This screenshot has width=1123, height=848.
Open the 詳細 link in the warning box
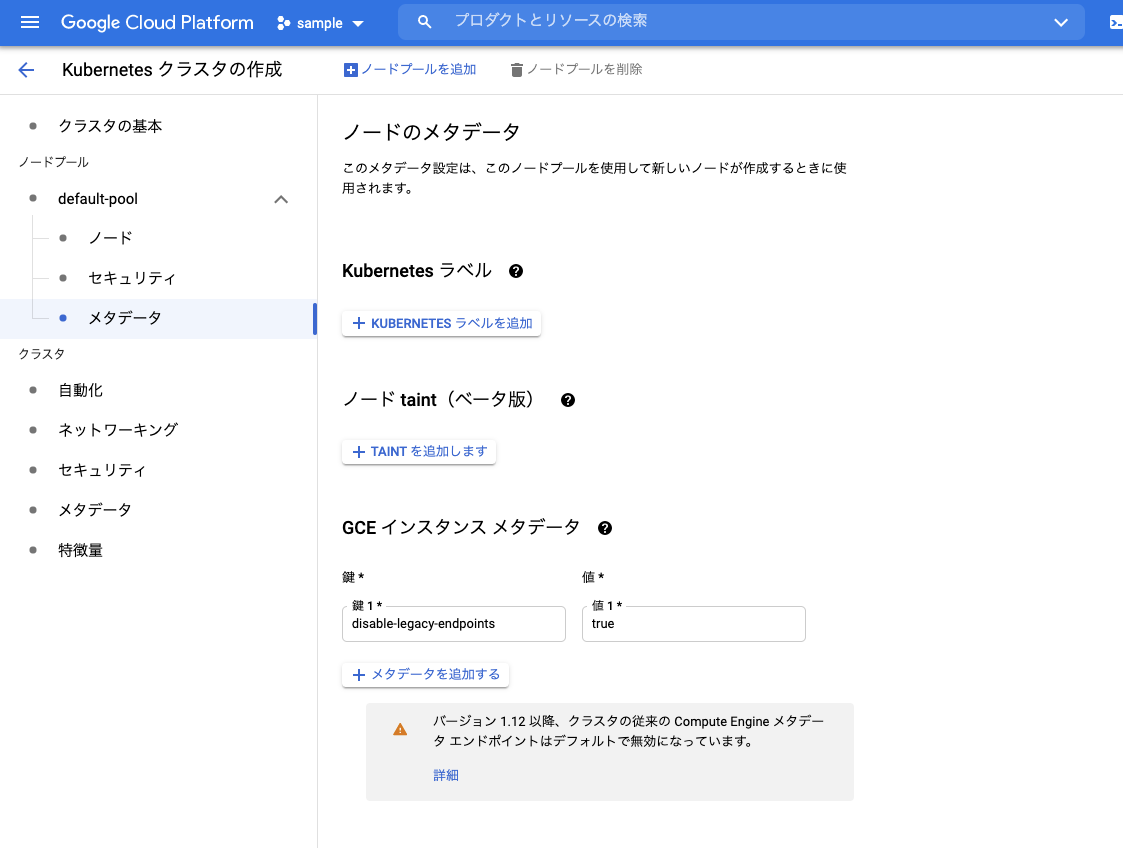[x=446, y=774]
